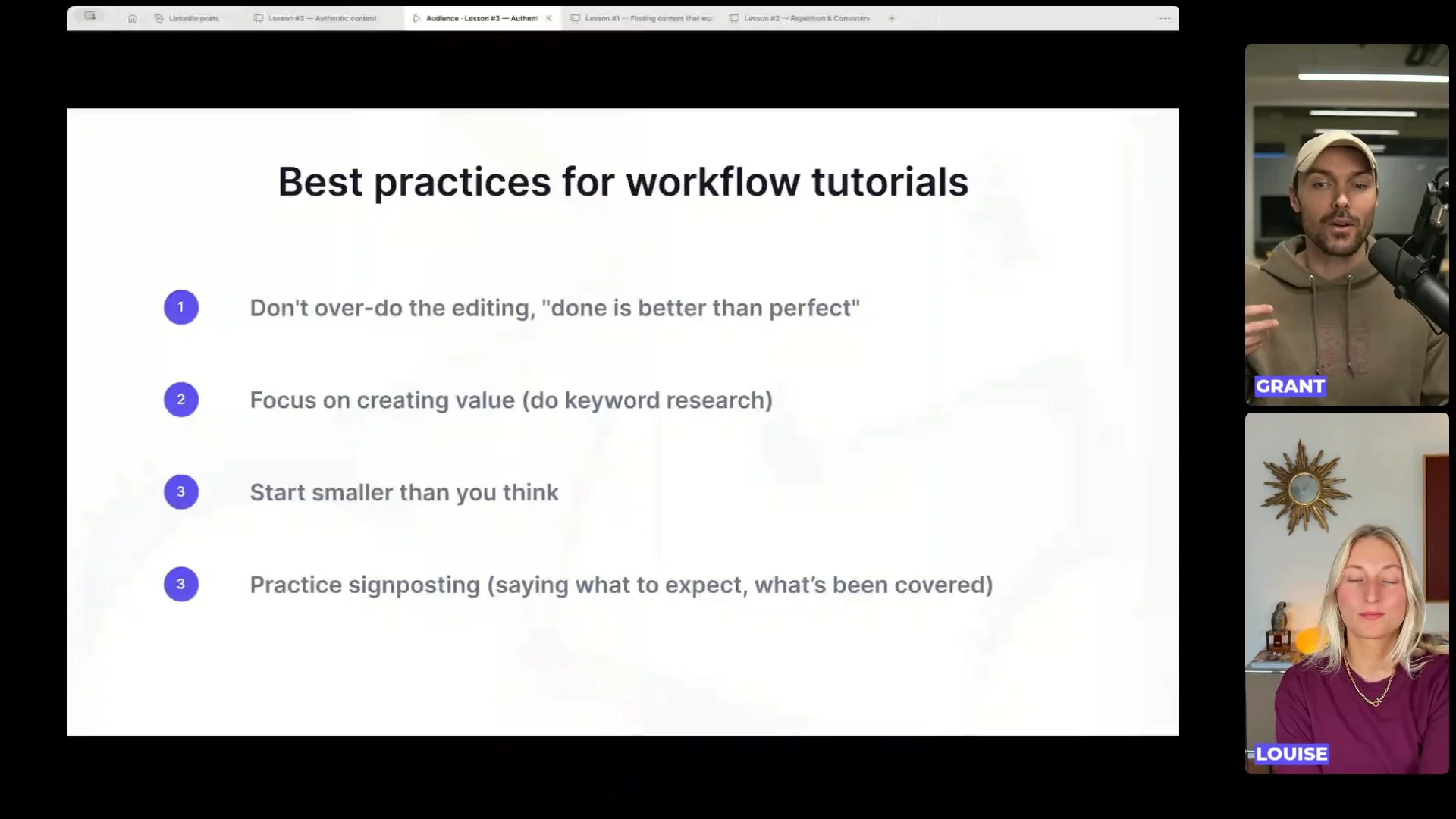This screenshot has height=819, width=1456.
Task: Click numbered bullet 1 circle
Action: 180,307
